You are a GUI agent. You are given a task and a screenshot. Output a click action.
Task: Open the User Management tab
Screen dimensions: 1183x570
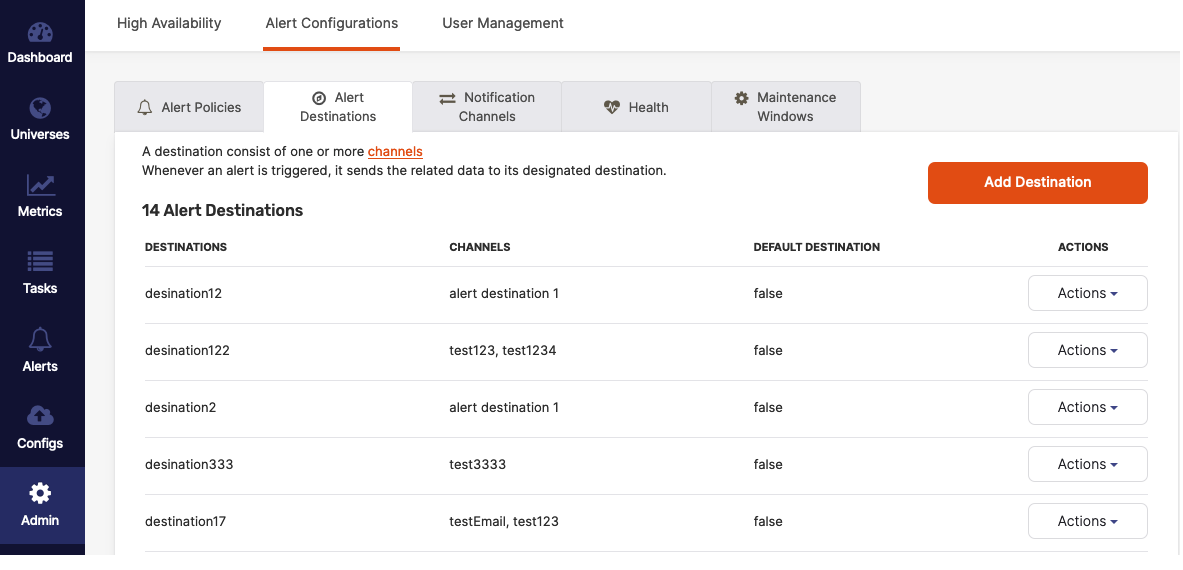[502, 23]
